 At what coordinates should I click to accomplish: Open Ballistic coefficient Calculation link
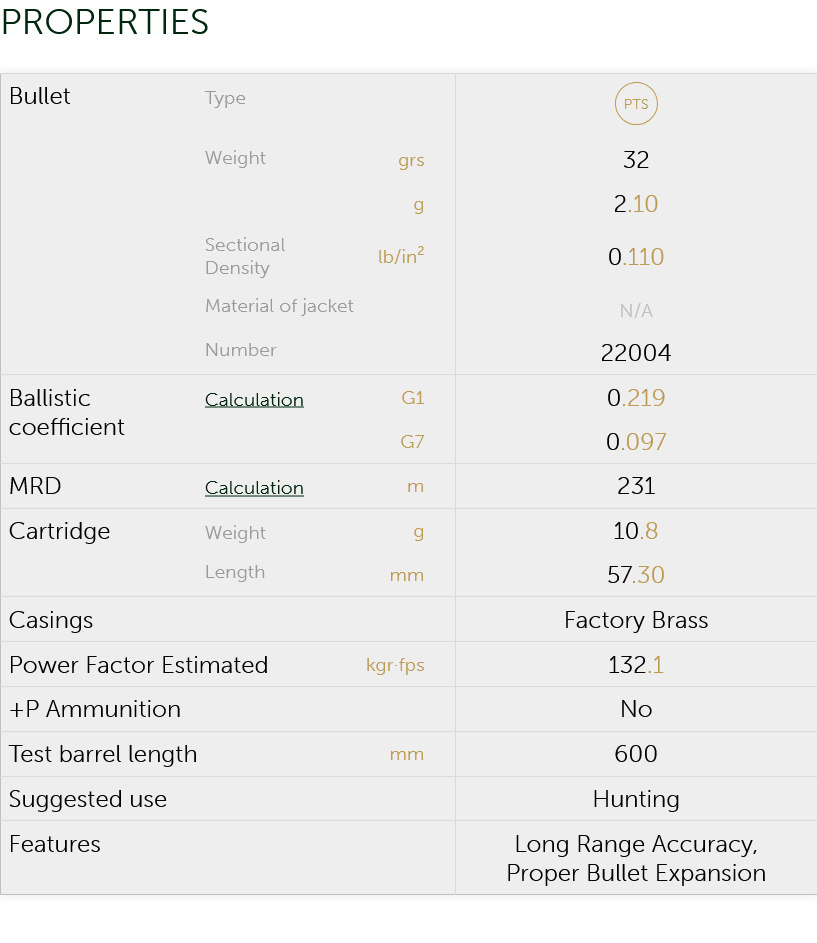(x=254, y=399)
